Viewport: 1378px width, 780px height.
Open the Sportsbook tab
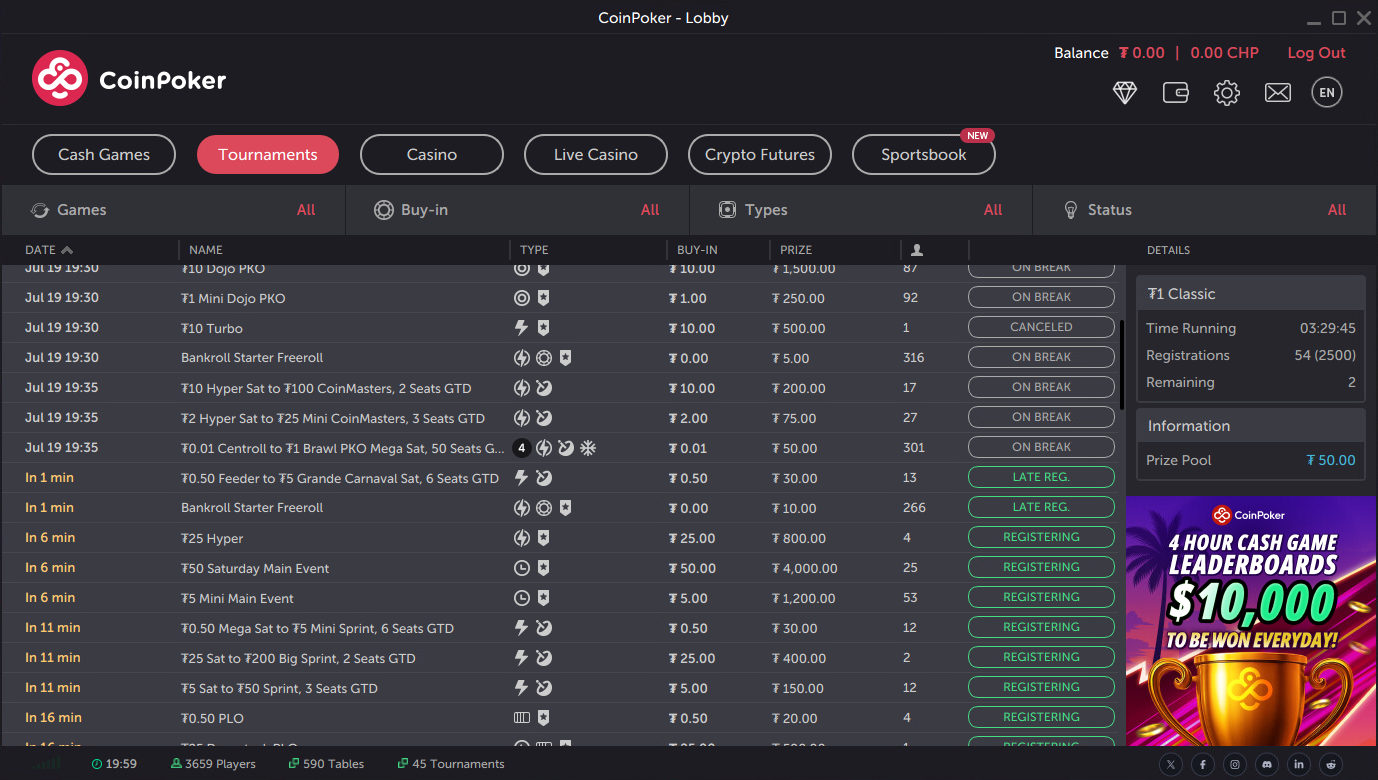pyautogui.click(x=924, y=155)
